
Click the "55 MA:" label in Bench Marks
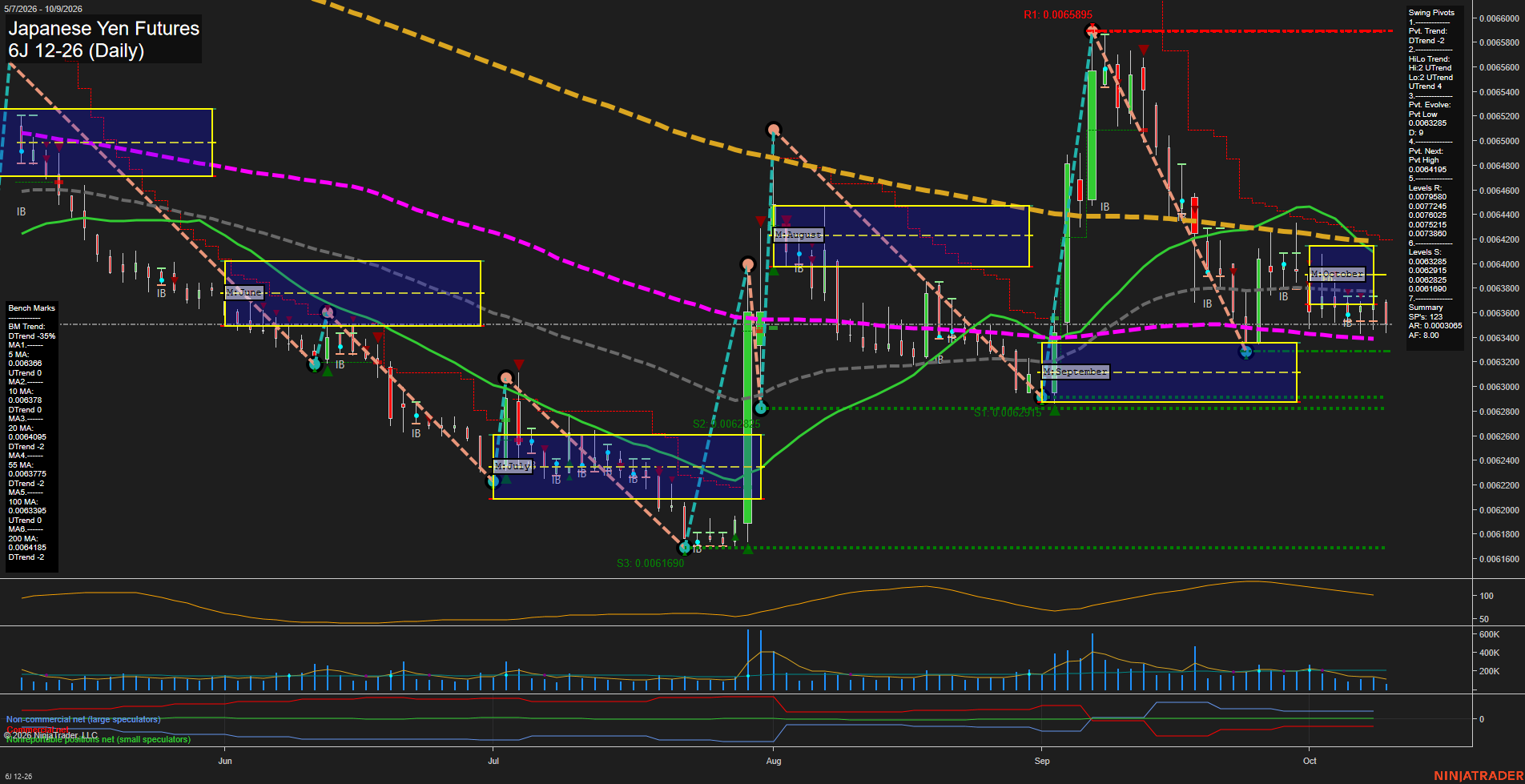point(21,465)
